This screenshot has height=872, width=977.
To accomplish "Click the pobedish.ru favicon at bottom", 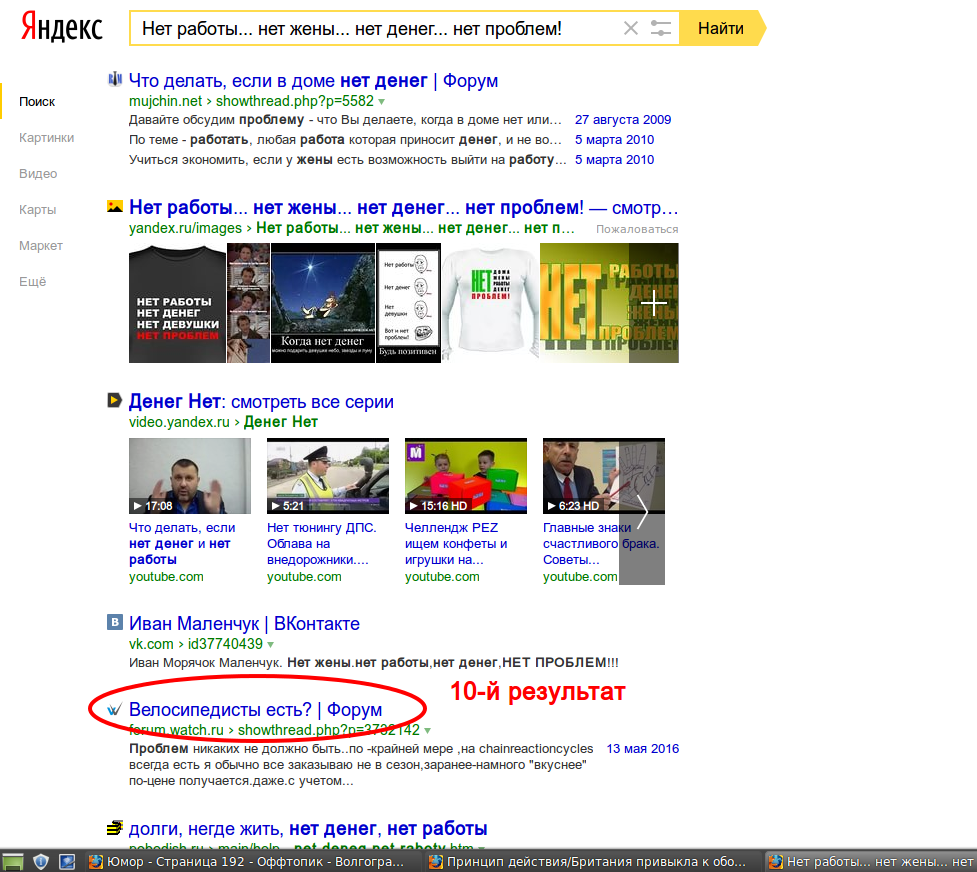I will coord(115,828).
